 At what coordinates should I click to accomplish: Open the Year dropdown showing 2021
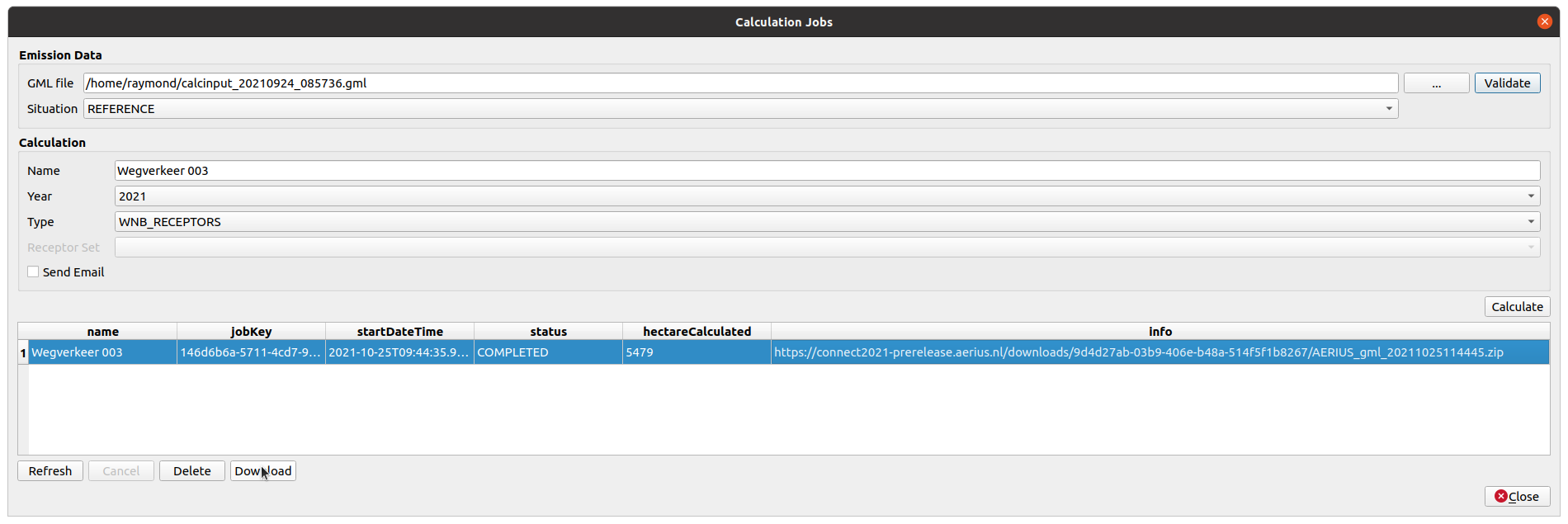[x=1530, y=196]
